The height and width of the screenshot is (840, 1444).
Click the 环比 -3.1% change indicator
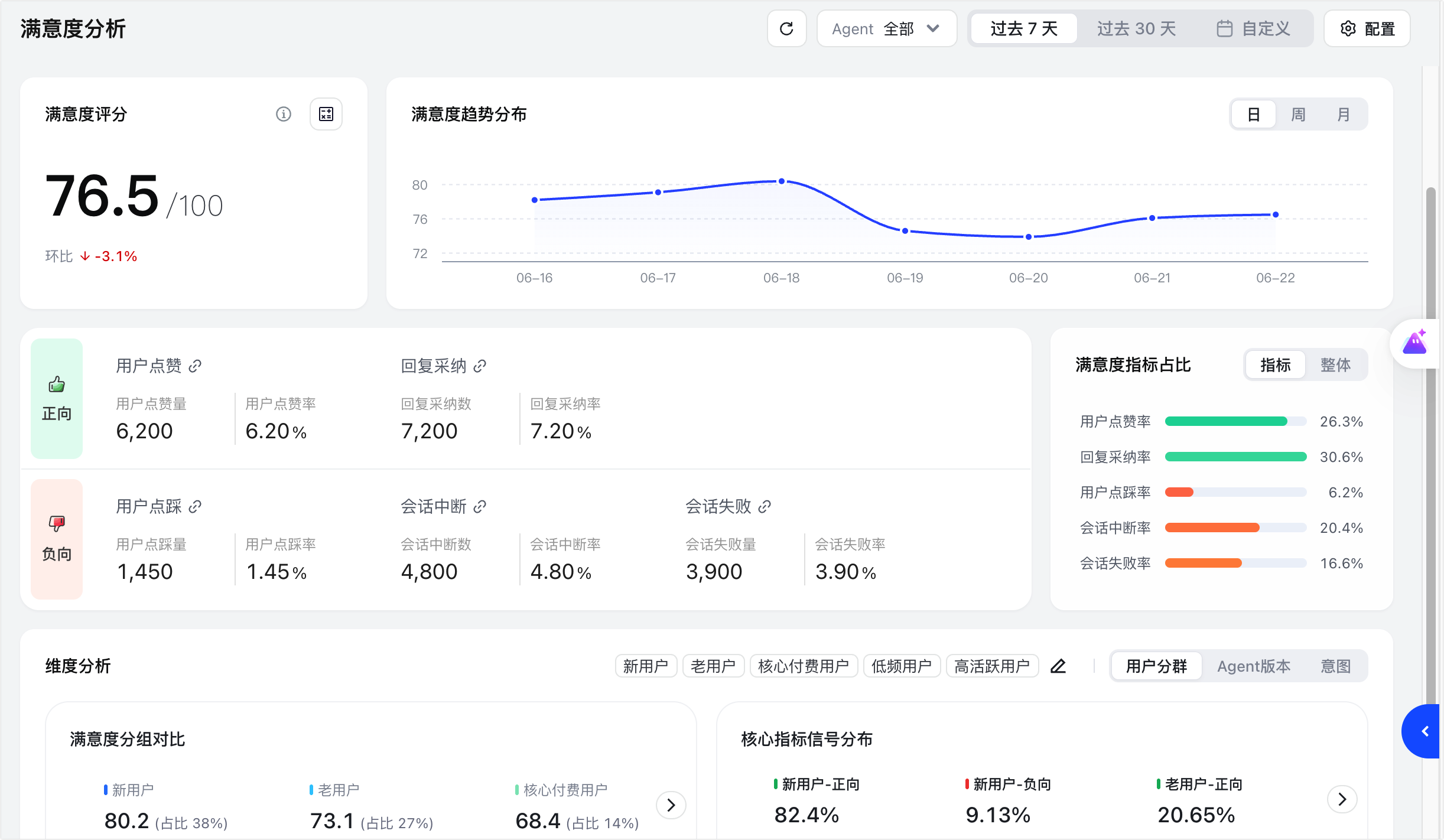pyautogui.click(x=91, y=256)
